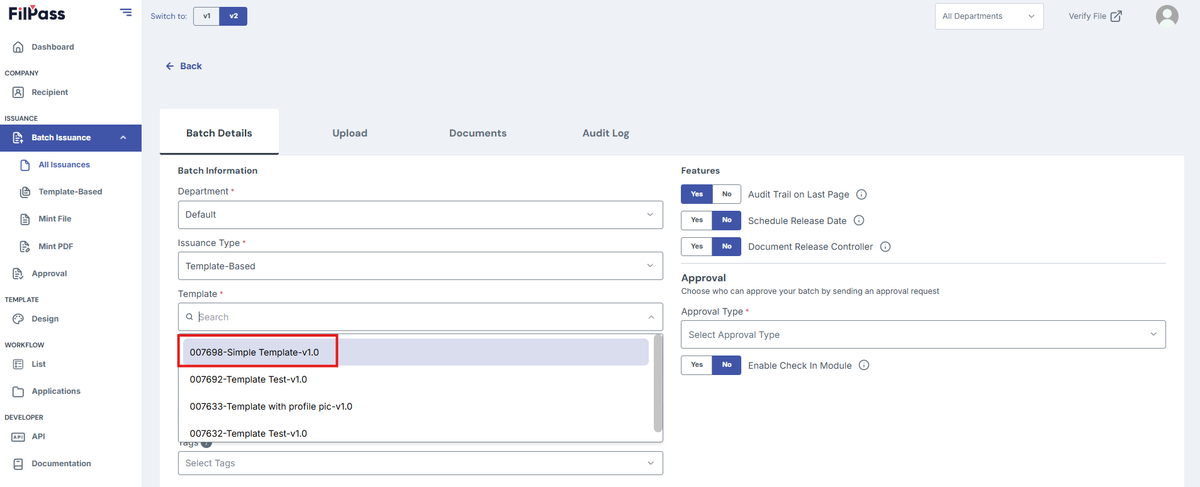This screenshot has height=487, width=1200.
Task: Switch to the Batch Details tab
Action: point(219,133)
